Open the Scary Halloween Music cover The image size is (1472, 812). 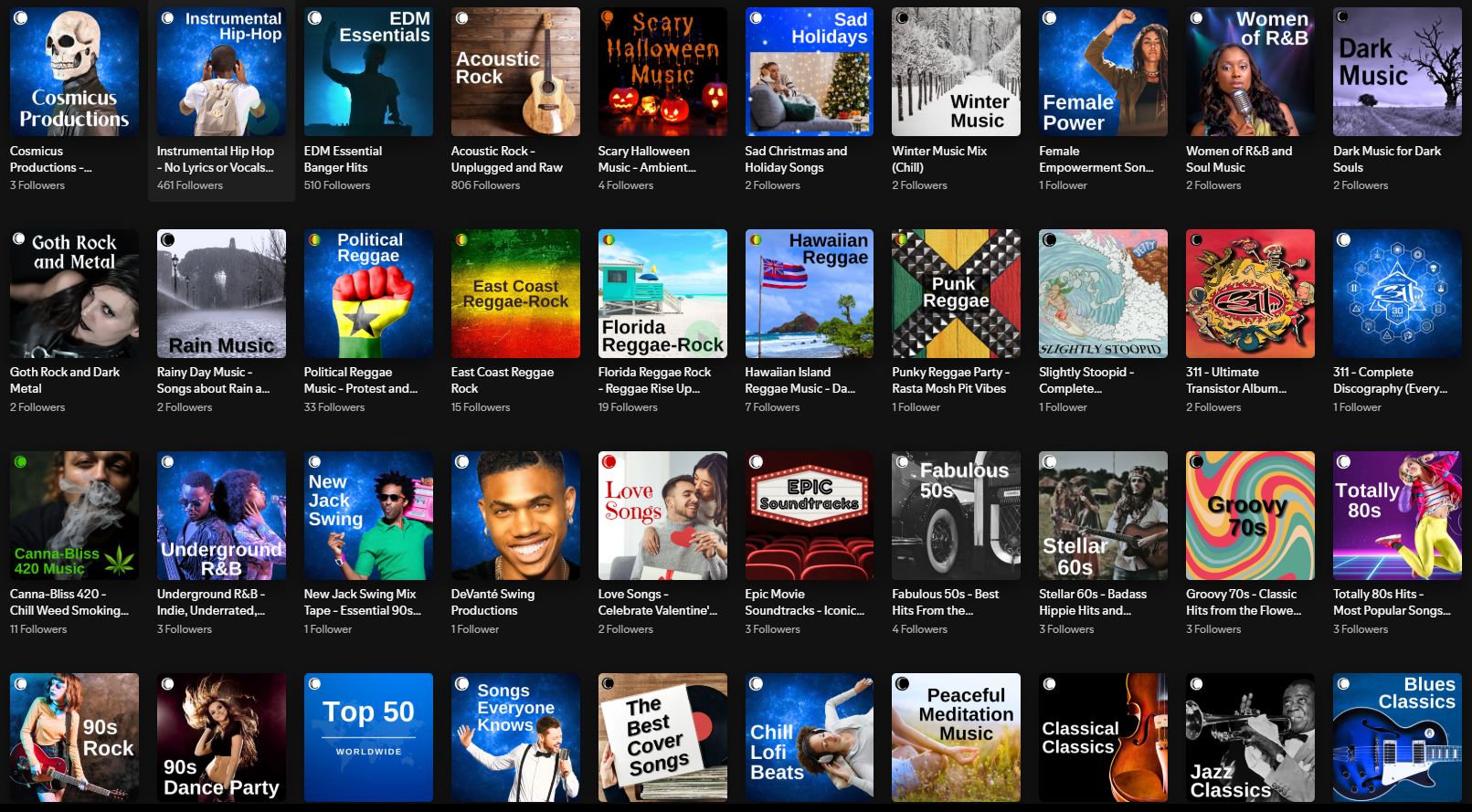(x=662, y=72)
